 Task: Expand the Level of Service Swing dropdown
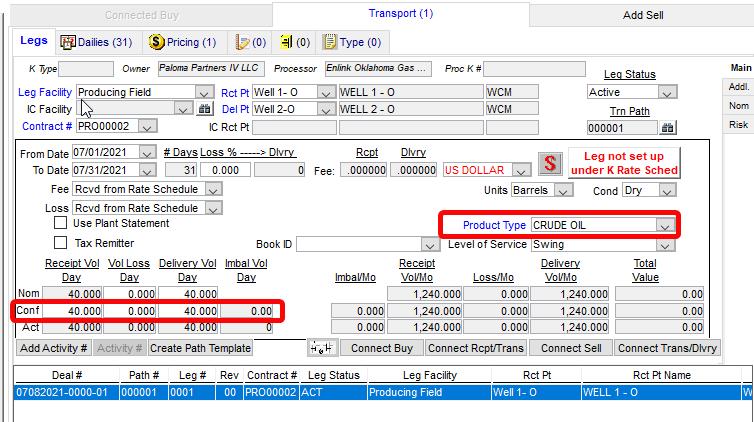coord(664,244)
